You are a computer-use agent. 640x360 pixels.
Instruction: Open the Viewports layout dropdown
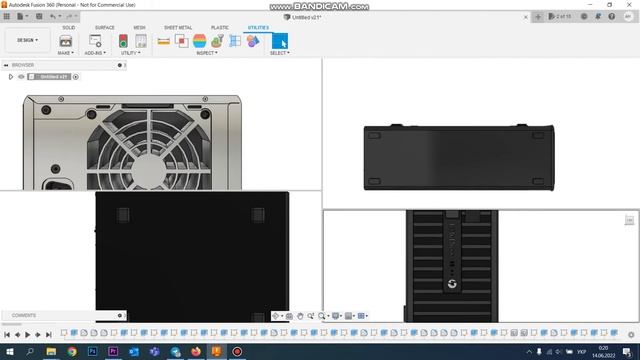[362, 316]
